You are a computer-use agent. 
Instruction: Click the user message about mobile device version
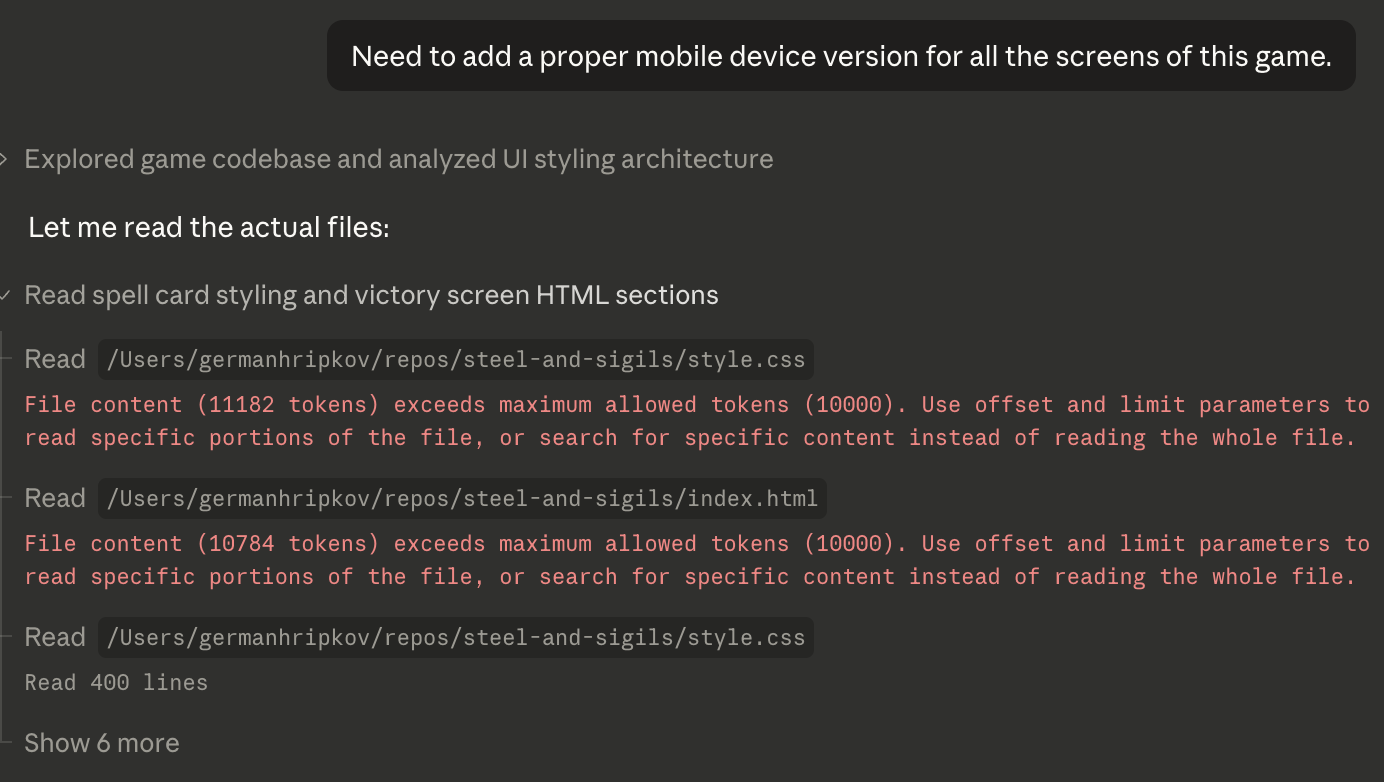click(x=841, y=56)
